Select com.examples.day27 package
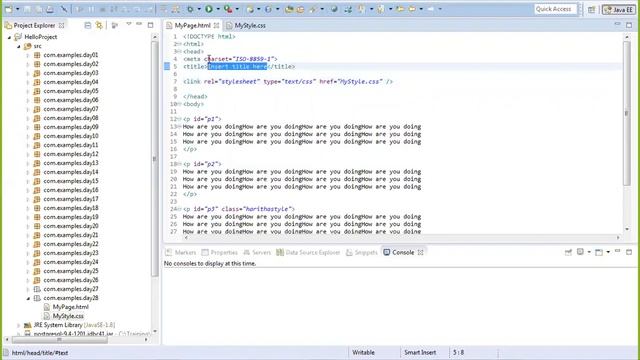 pos(71,289)
